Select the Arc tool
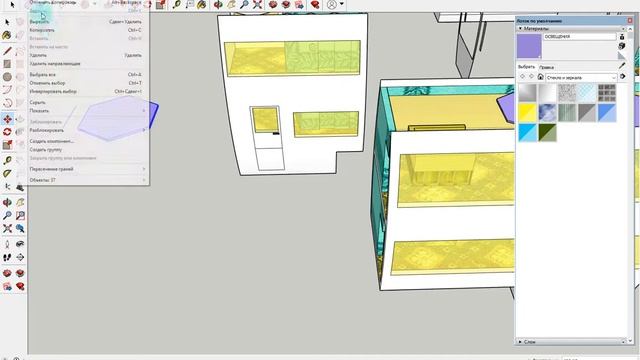Screen dimensions: 640x360 point(7,90)
